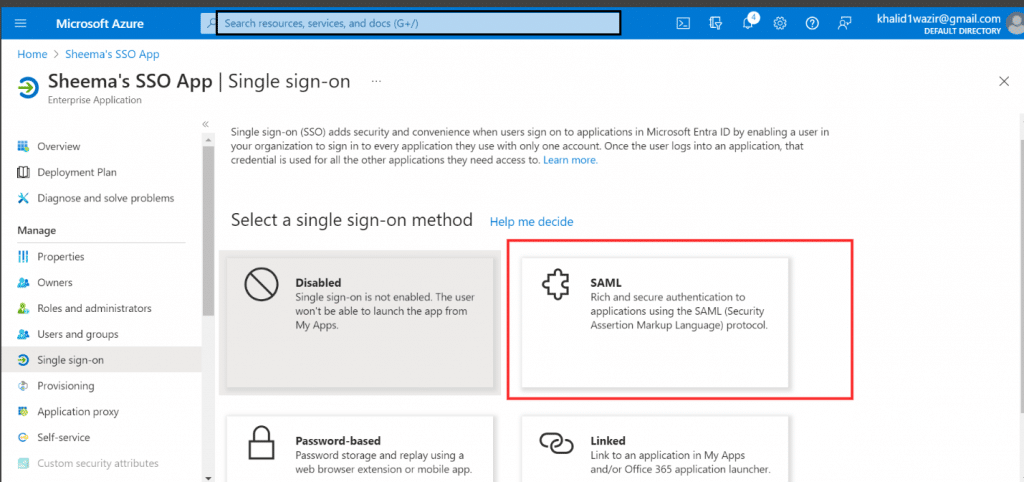Go to Sheema's SSO App breadcrumb
The width and height of the screenshot is (1024, 482).
[x=112, y=54]
